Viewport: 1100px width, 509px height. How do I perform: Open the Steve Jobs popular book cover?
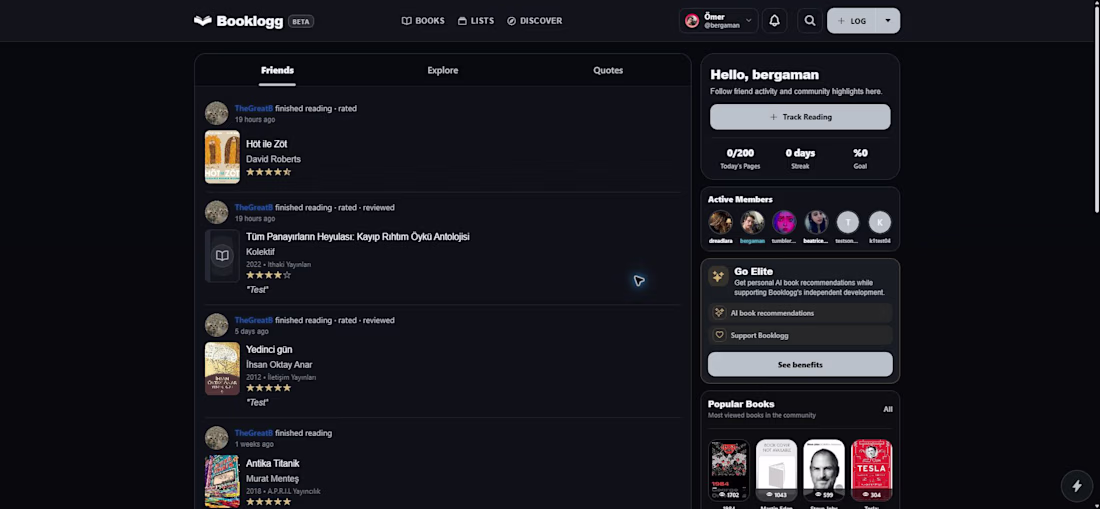point(824,470)
